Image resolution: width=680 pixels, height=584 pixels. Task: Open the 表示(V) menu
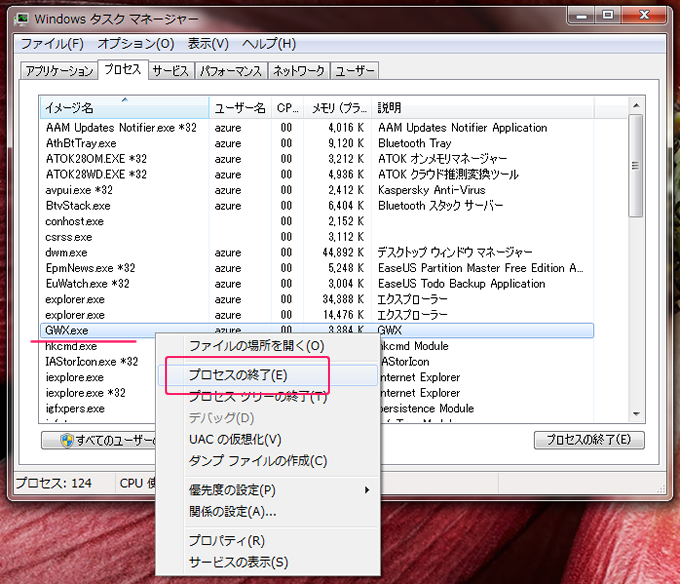(x=208, y=44)
